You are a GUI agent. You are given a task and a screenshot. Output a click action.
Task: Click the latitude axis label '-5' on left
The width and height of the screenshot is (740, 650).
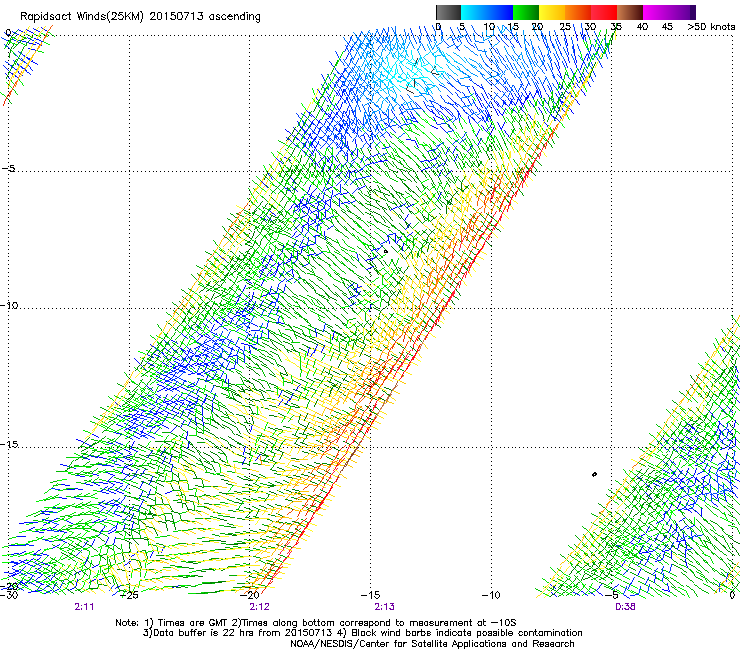point(8,168)
